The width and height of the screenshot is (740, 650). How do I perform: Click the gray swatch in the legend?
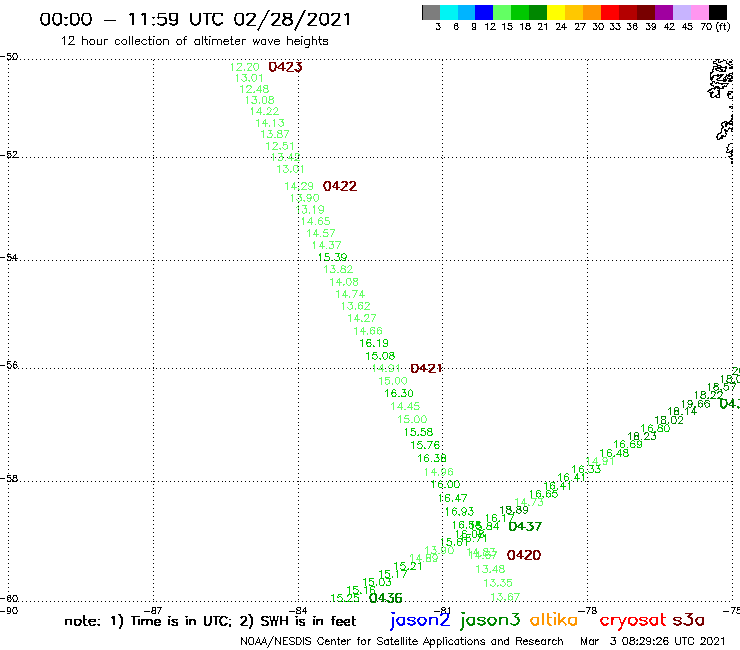click(431, 12)
